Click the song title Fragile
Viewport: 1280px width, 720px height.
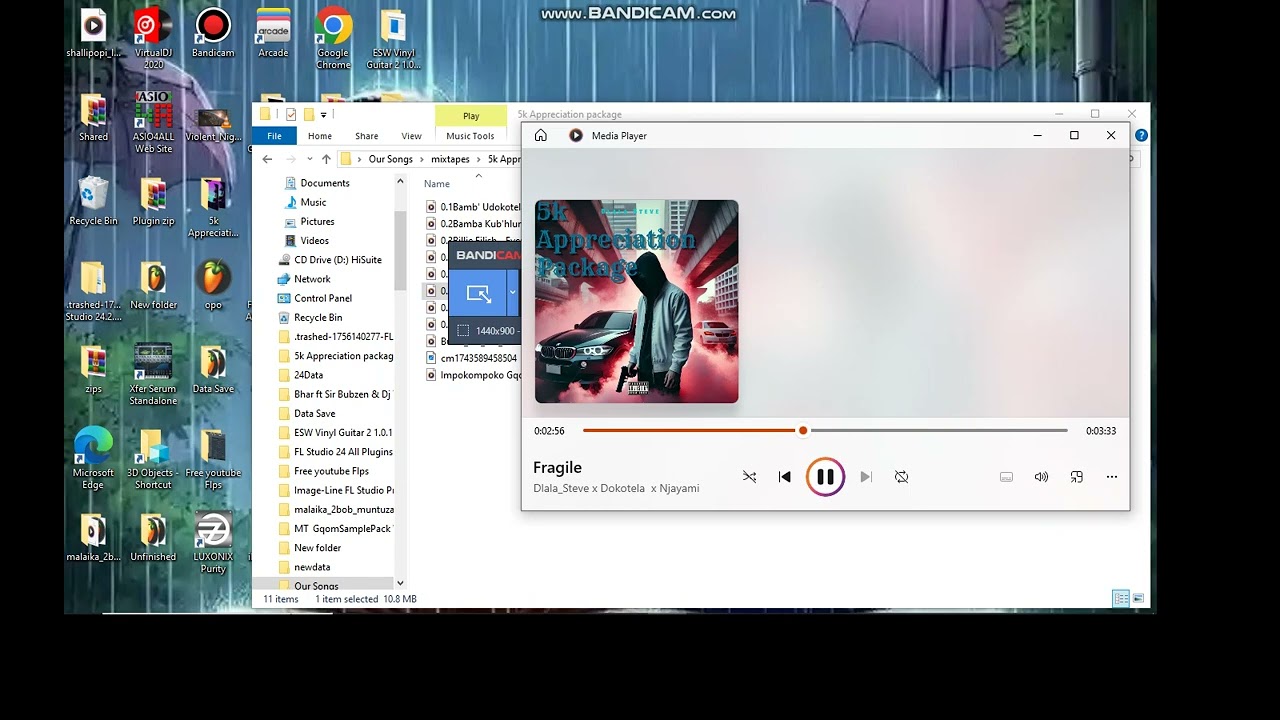point(557,467)
